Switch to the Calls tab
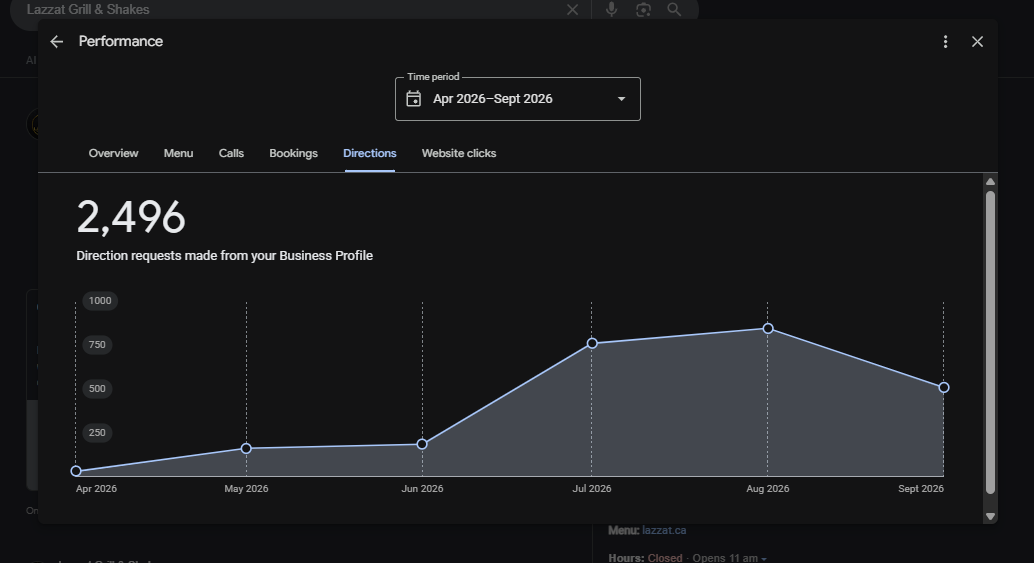 [231, 153]
